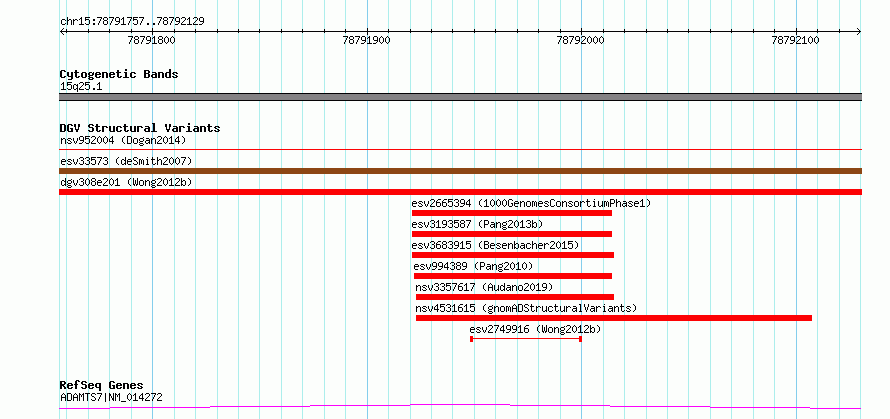The width and height of the screenshot is (890, 419).
Task: Select the red dgv308e201 variant bar
Action: [460, 192]
